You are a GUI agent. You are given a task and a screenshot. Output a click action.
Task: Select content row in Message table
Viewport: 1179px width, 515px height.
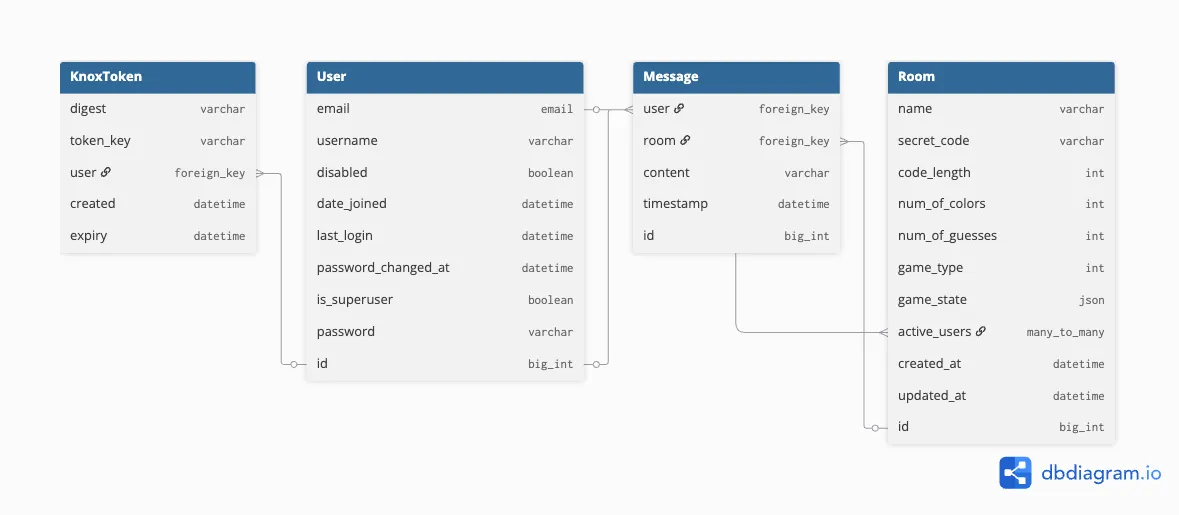(736, 173)
